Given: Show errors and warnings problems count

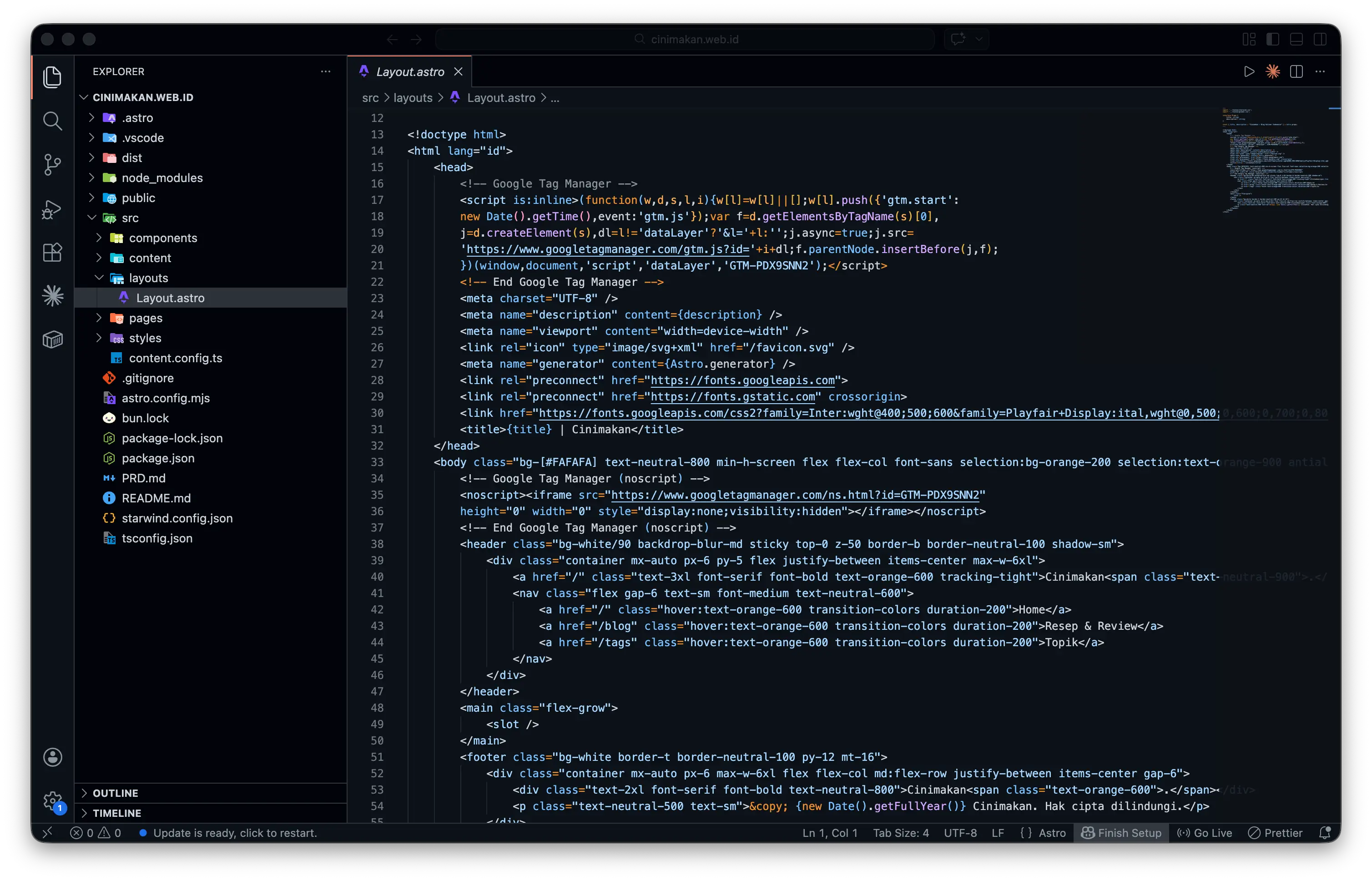Looking at the screenshot, I should click(96, 832).
